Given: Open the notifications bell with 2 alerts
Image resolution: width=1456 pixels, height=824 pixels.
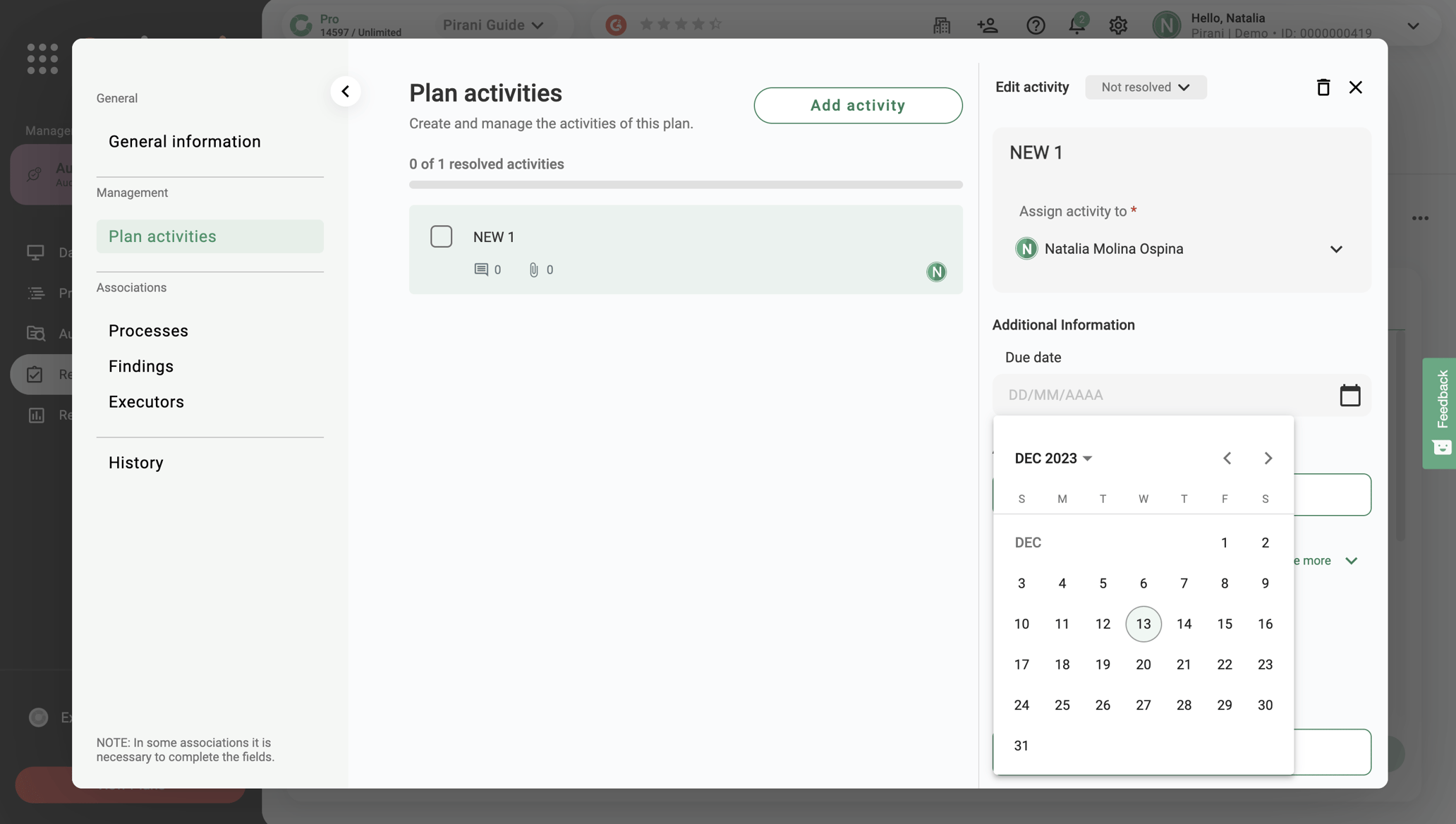Looking at the screenshot, I should click(x=1076, y=25).
